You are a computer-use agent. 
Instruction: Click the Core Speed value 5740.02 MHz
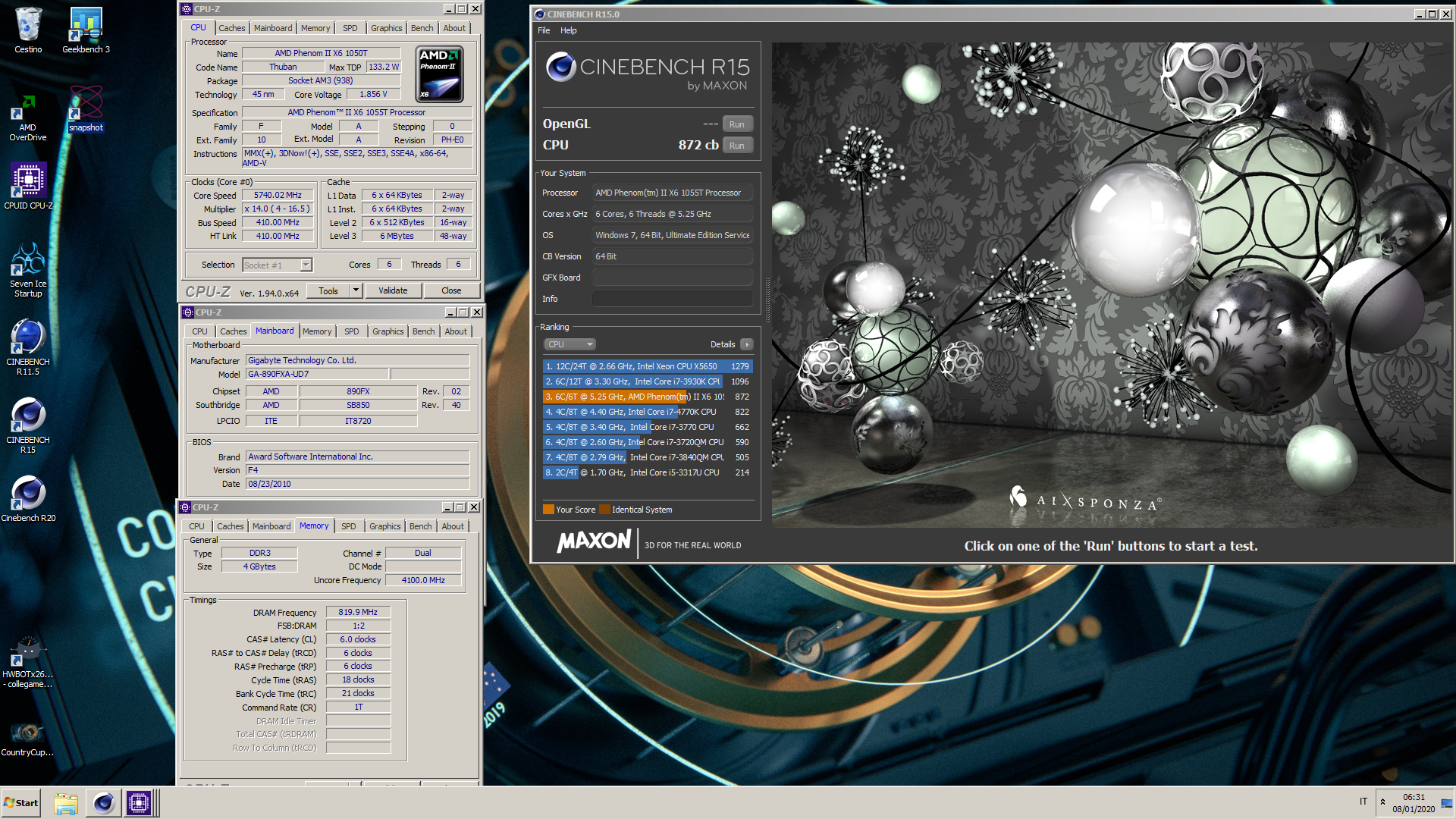pos(278,196)
